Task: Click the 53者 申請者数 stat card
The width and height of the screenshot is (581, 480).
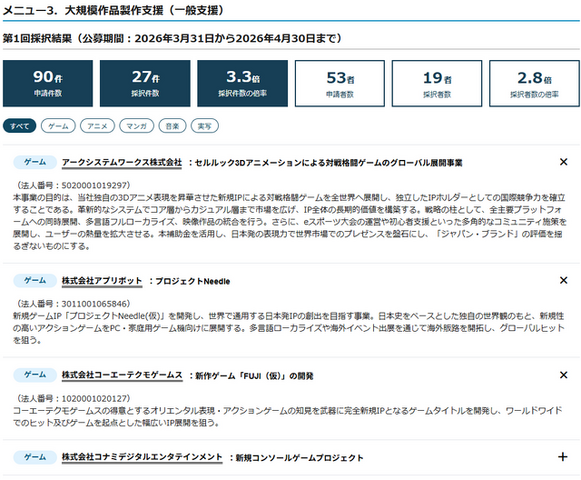Action: click(x=340, y=83)
